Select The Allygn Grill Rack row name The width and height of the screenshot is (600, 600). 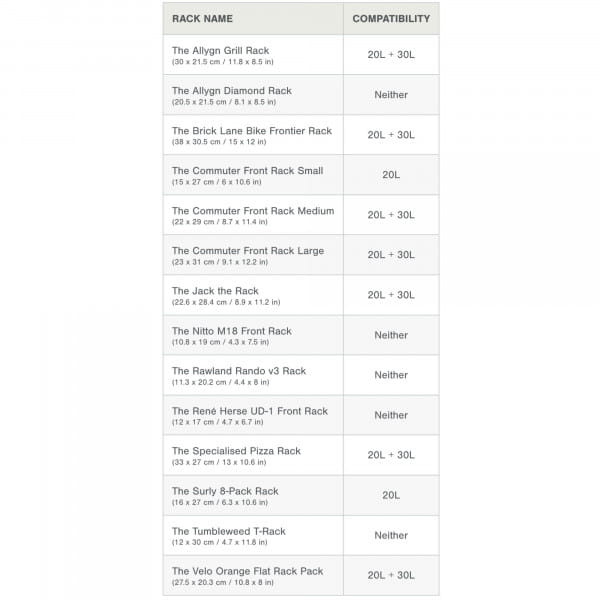click(x=220, y=51)
